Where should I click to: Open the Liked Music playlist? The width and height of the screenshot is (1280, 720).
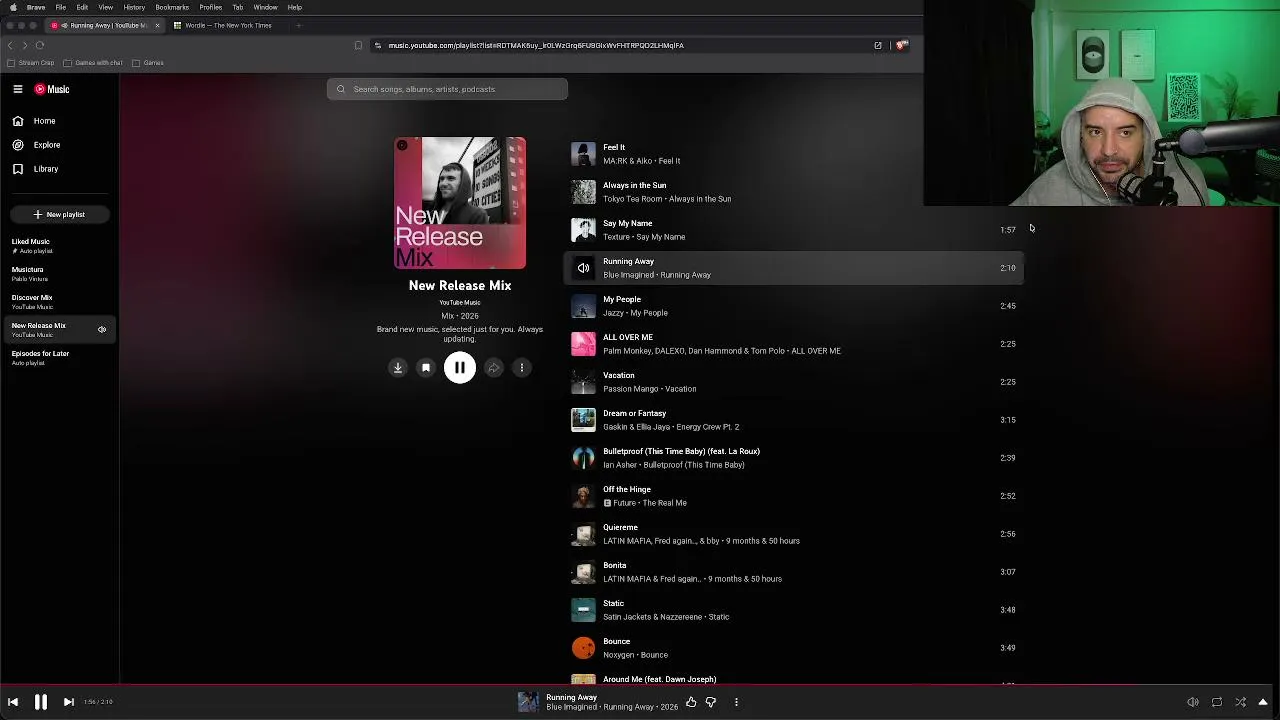(58, 245)
